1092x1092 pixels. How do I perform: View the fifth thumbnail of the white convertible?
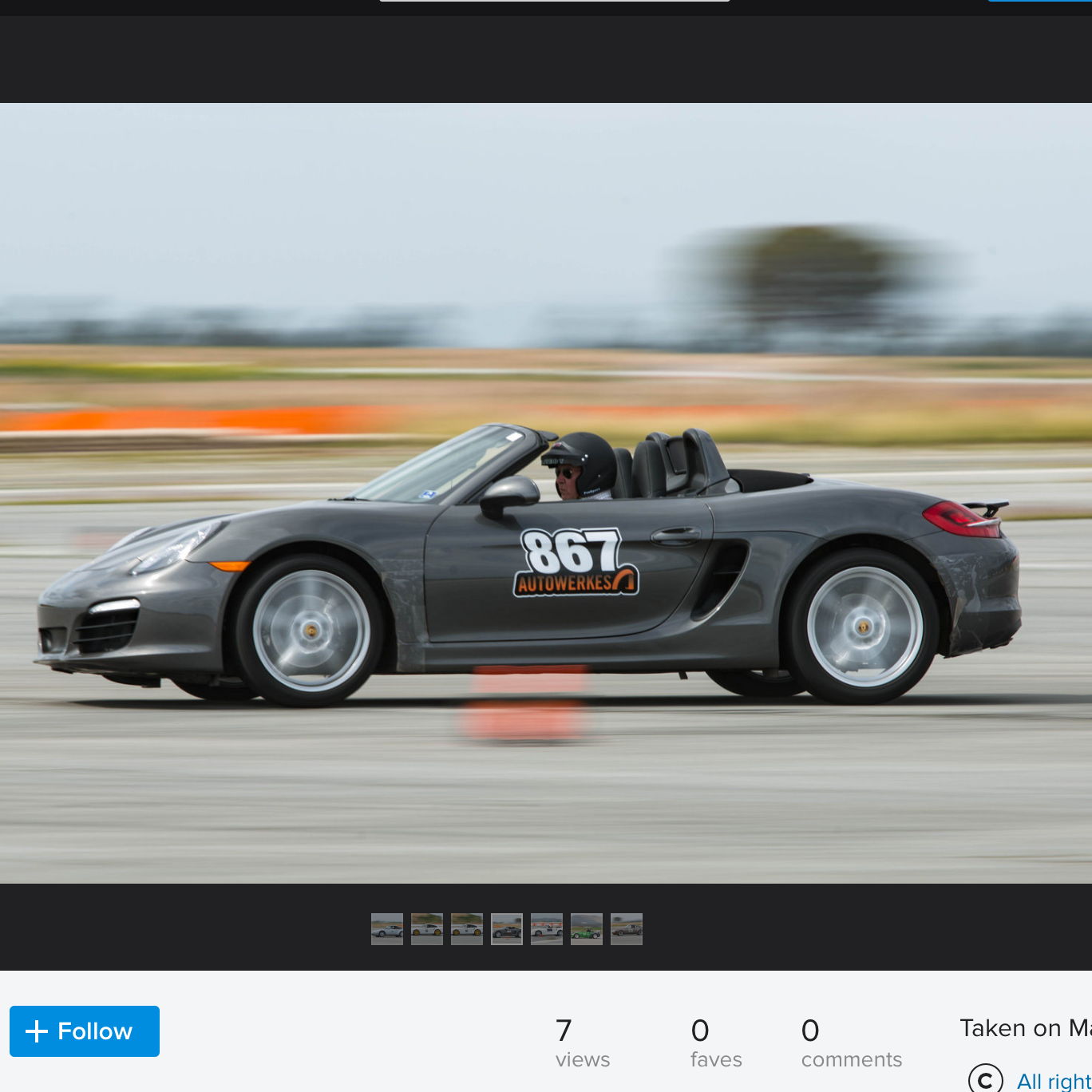point(547,929)
